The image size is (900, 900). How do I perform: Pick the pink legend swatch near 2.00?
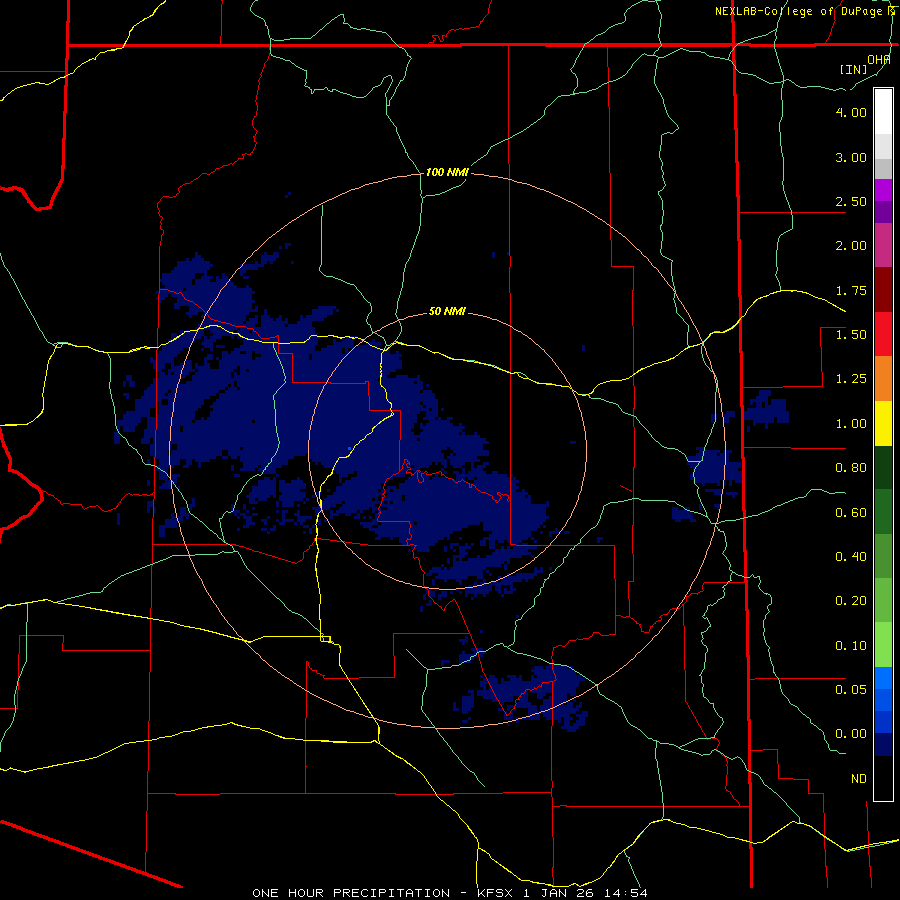[x=883, y=245]
